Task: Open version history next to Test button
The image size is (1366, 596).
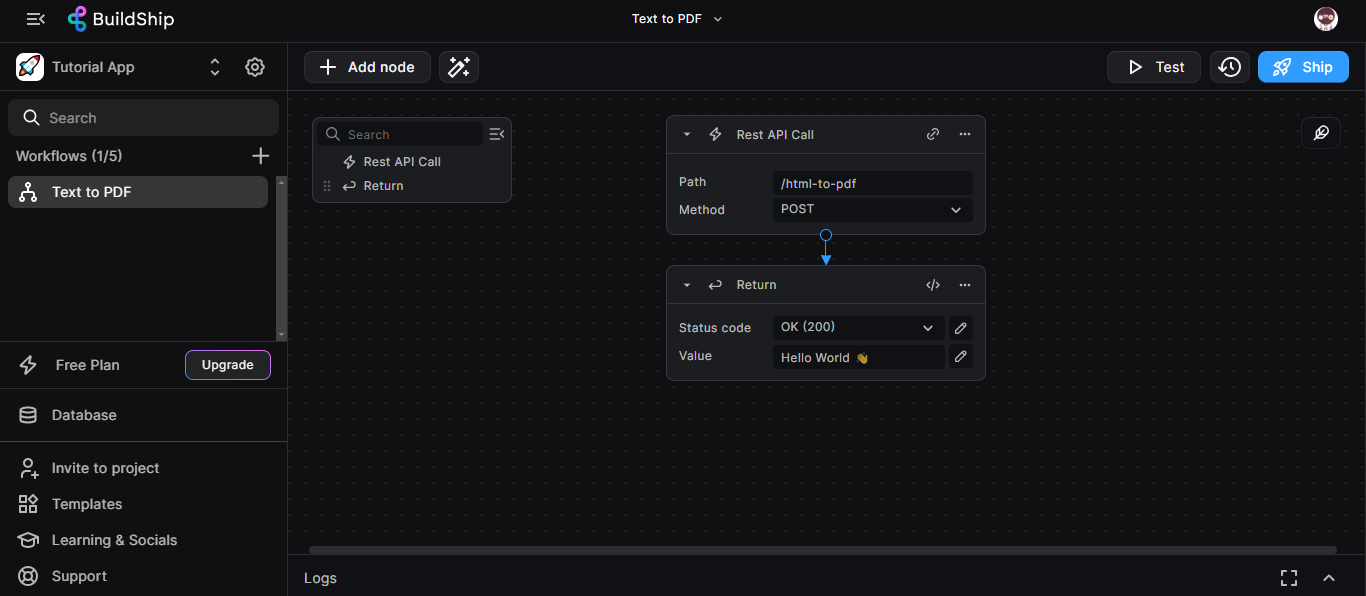Action: (x=1229, y=67)
